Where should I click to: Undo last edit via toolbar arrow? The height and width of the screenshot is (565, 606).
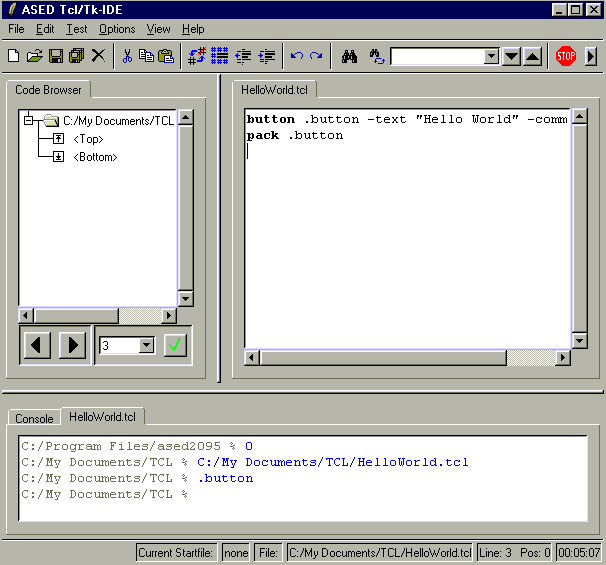tap(297, 56)
